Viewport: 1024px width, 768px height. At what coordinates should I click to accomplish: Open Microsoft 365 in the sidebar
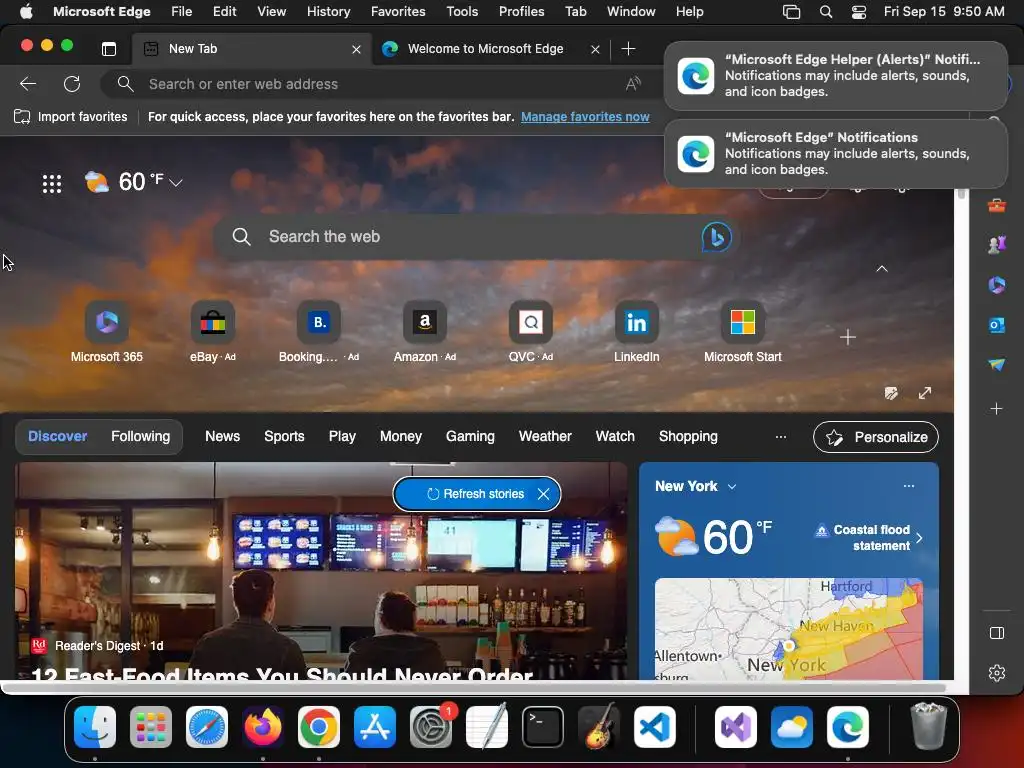click(997, 285)
